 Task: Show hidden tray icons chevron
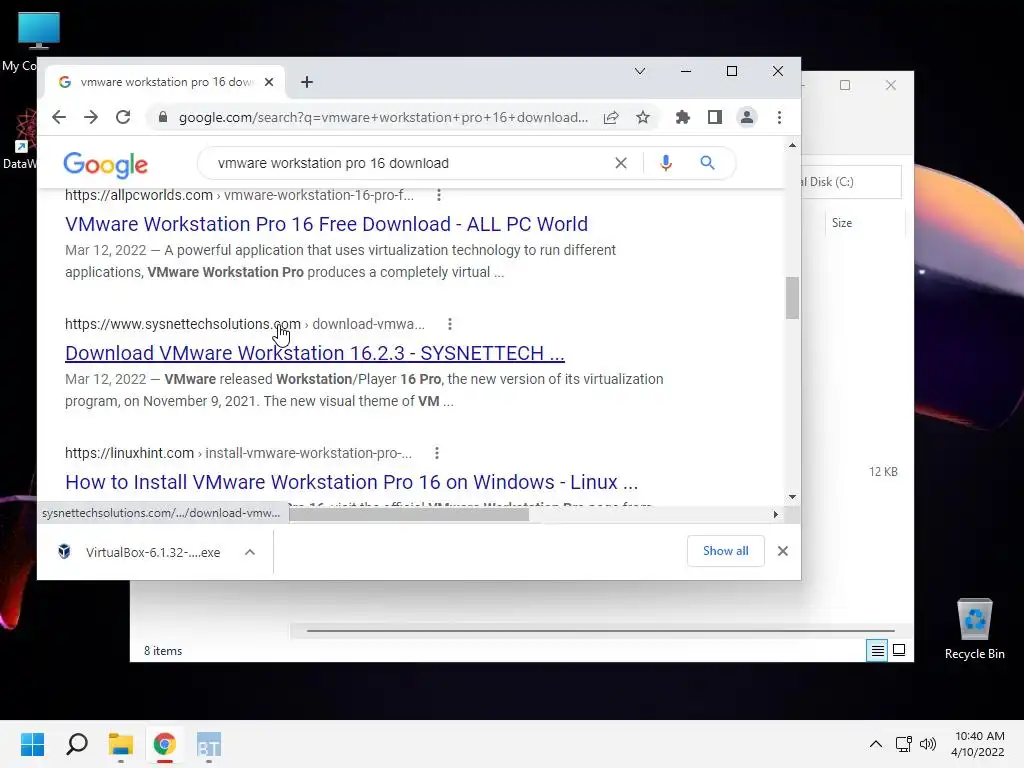point(876,744)
